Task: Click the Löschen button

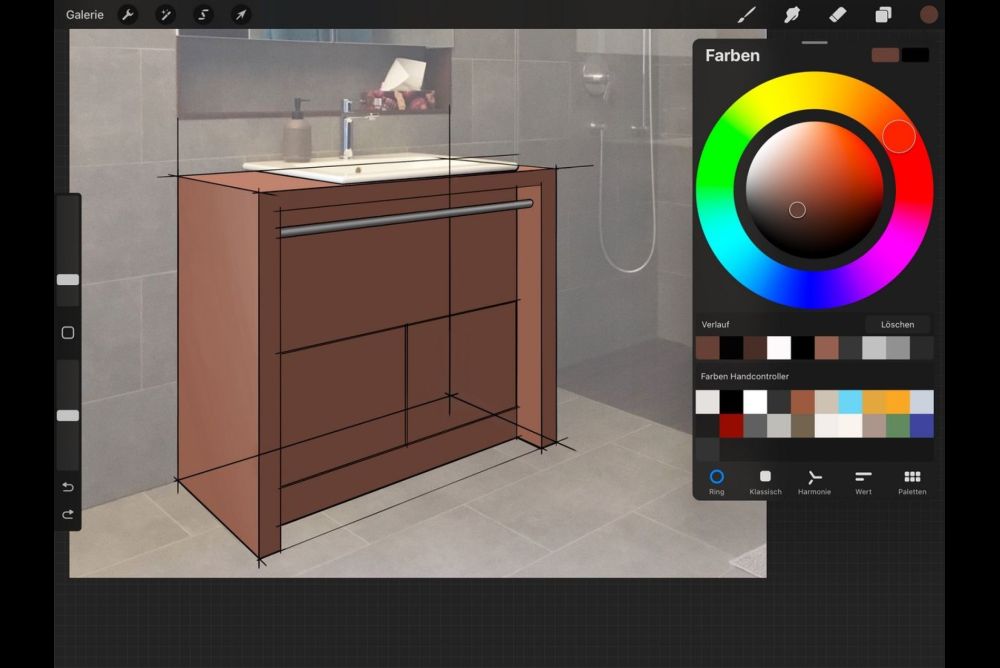Action: (x=897, y=325)
